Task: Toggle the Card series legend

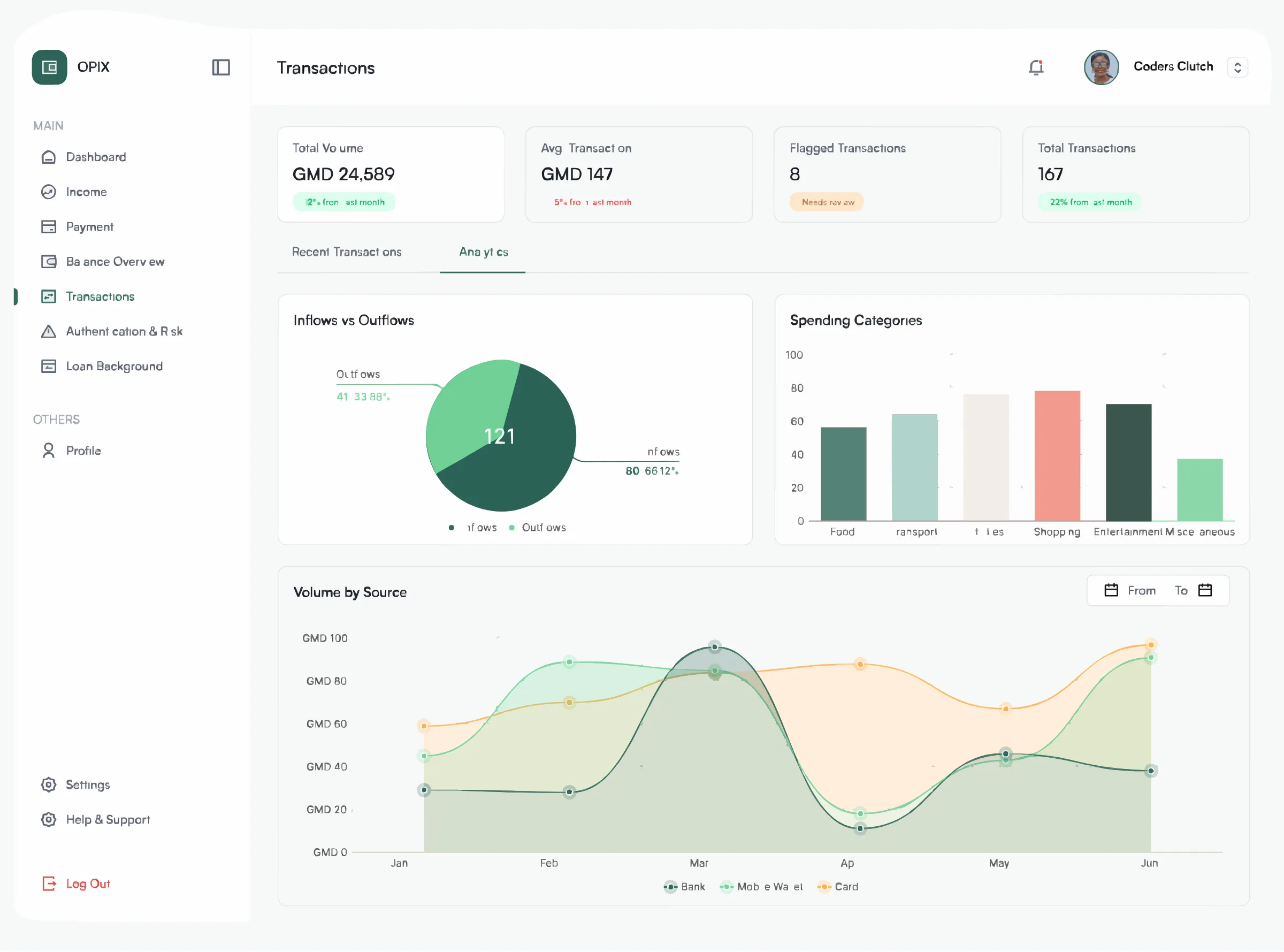Action: pos(838,887)
